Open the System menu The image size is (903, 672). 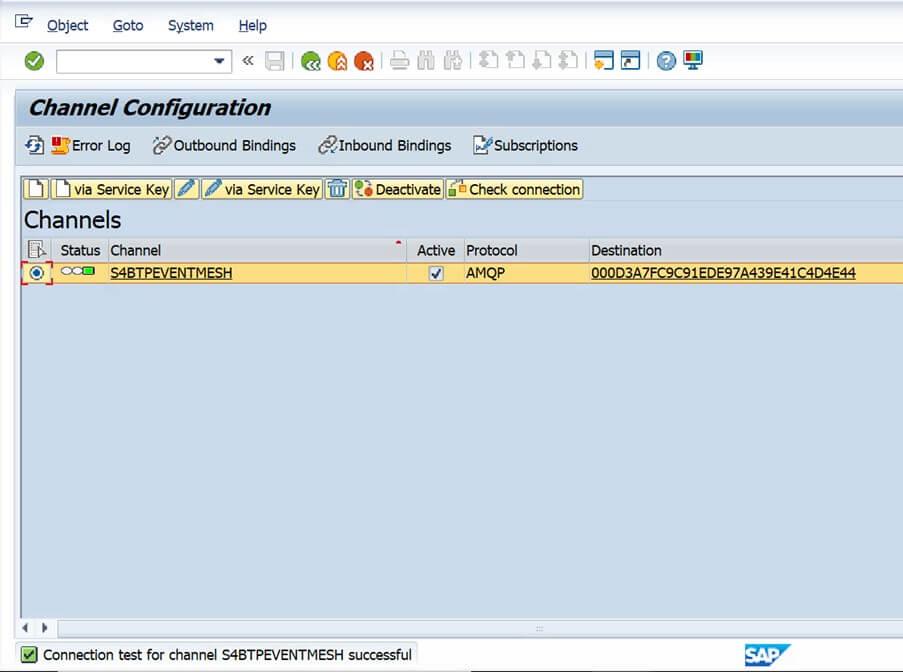pos(191,25)
